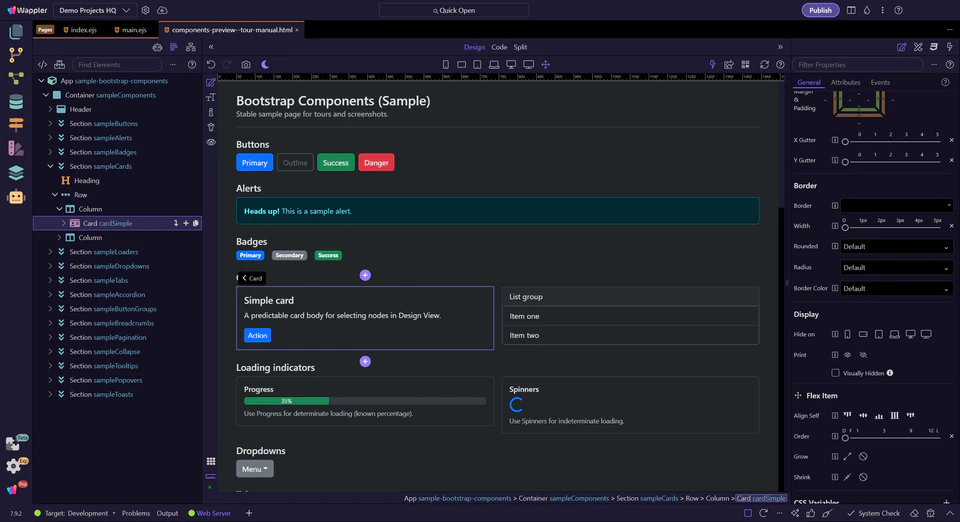The width and height of the screenshot is (960, 522).
Task: Select the phone viewport size icon
Action: click(x=446, y=64)
